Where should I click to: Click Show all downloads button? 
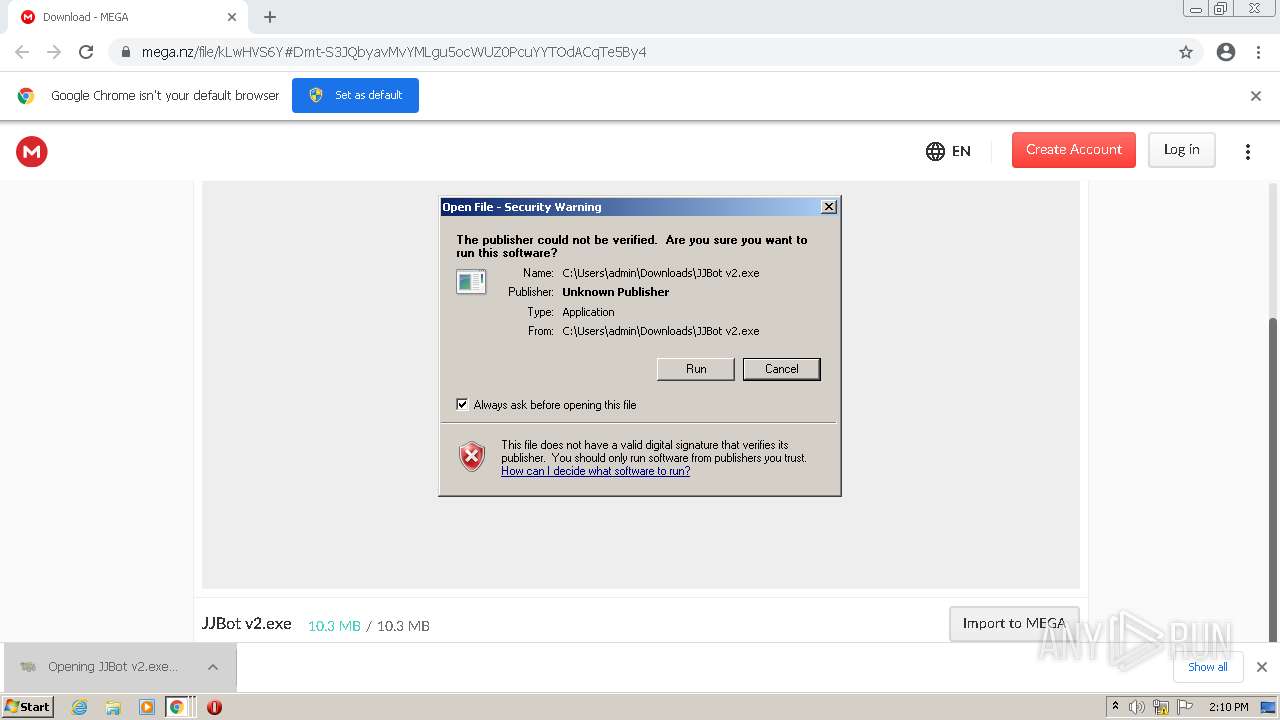coord(1208,667)
